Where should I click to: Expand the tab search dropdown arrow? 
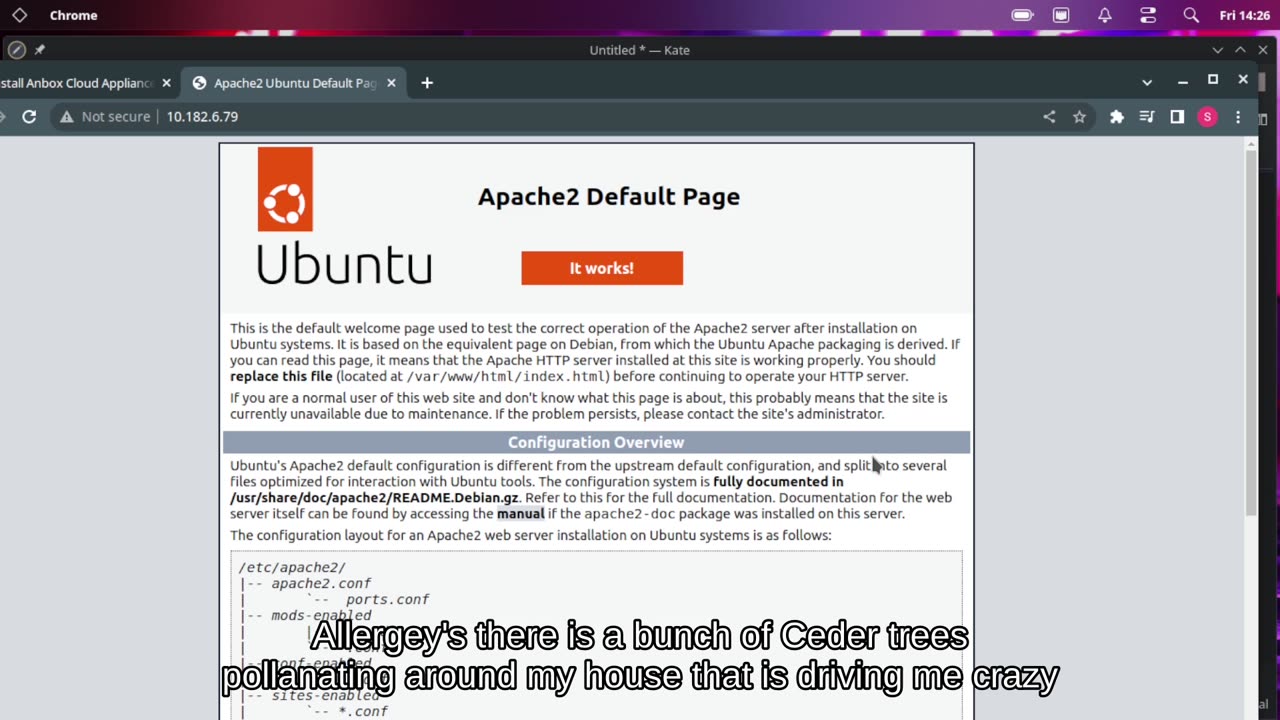coord(1147,82)
